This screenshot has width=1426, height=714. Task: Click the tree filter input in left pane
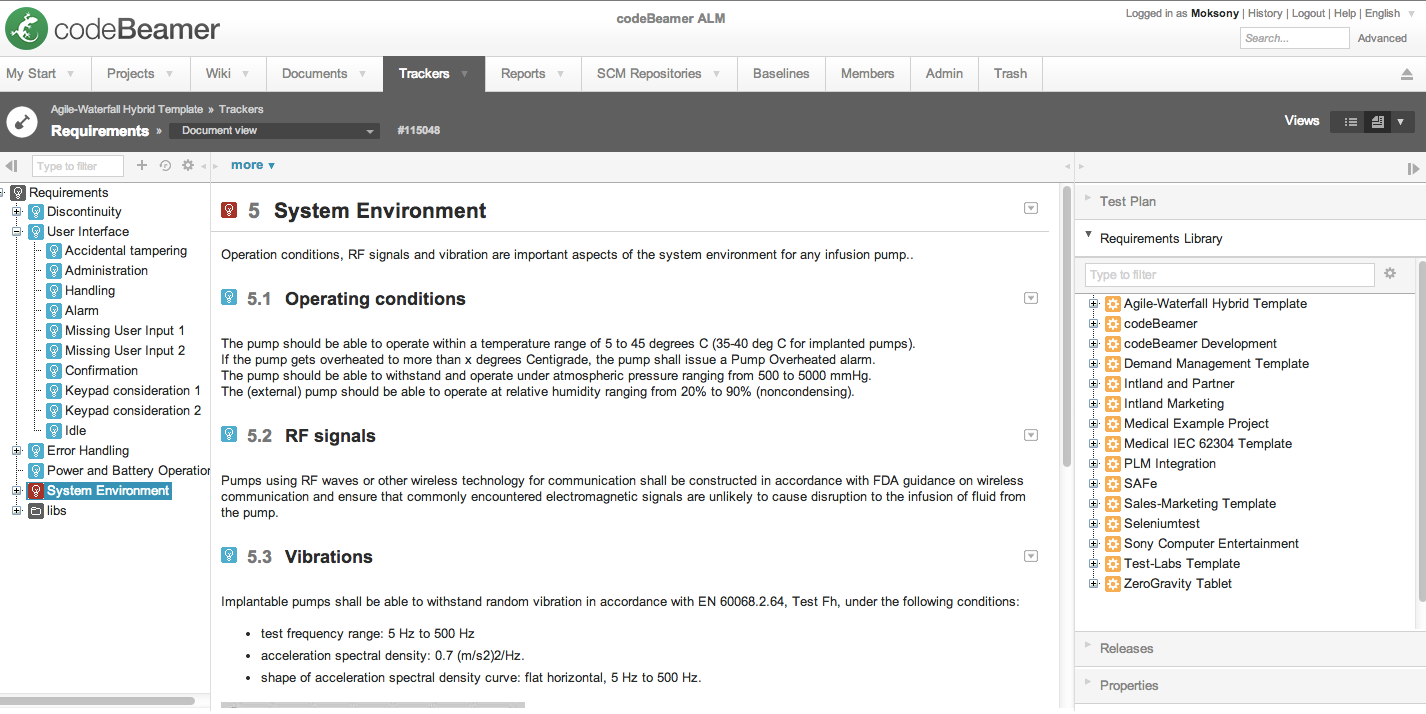78,166
